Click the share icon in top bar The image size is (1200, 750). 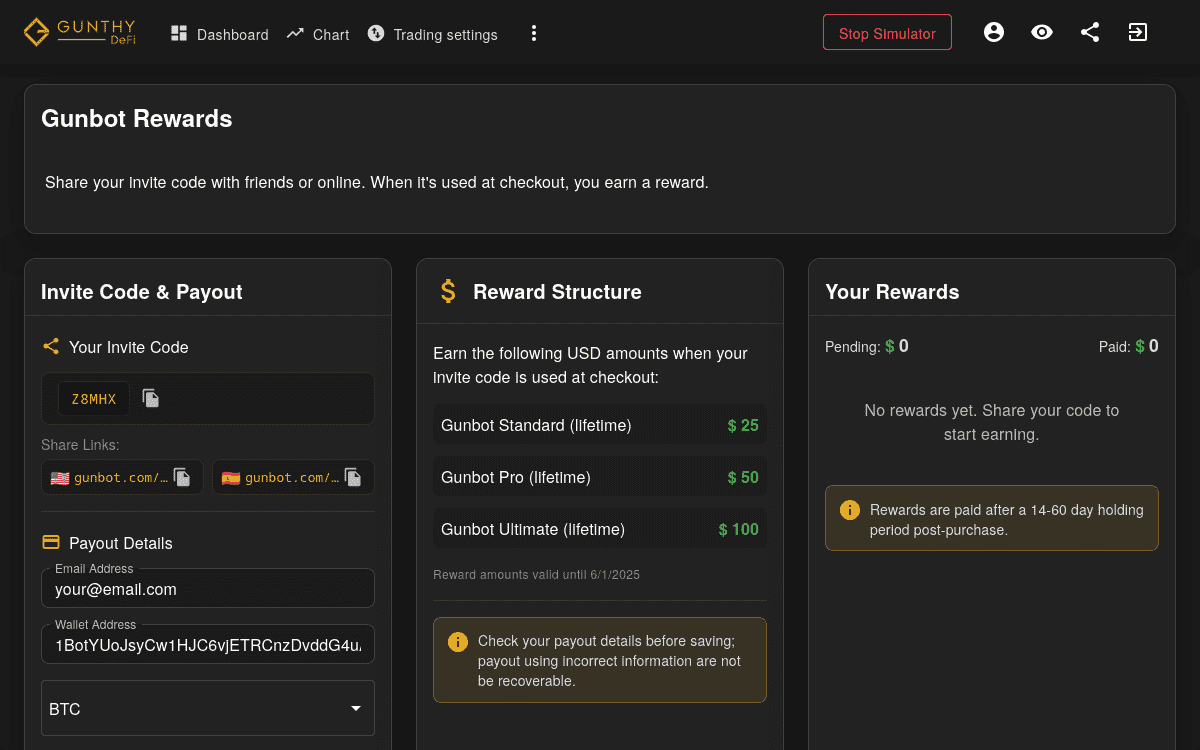click(1089, 32)
